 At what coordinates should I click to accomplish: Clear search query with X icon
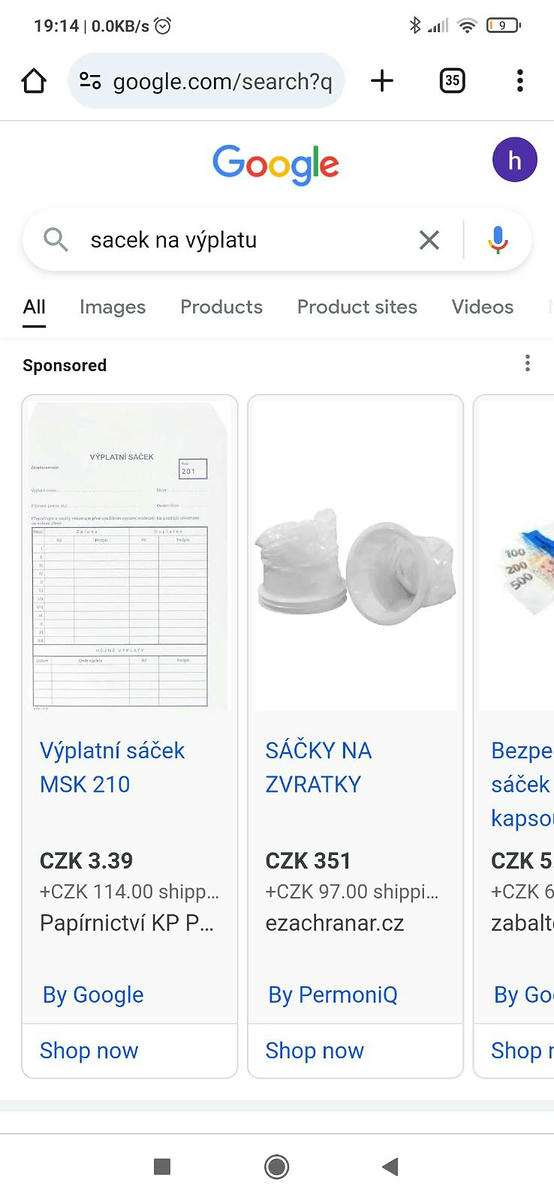point(429,240)
